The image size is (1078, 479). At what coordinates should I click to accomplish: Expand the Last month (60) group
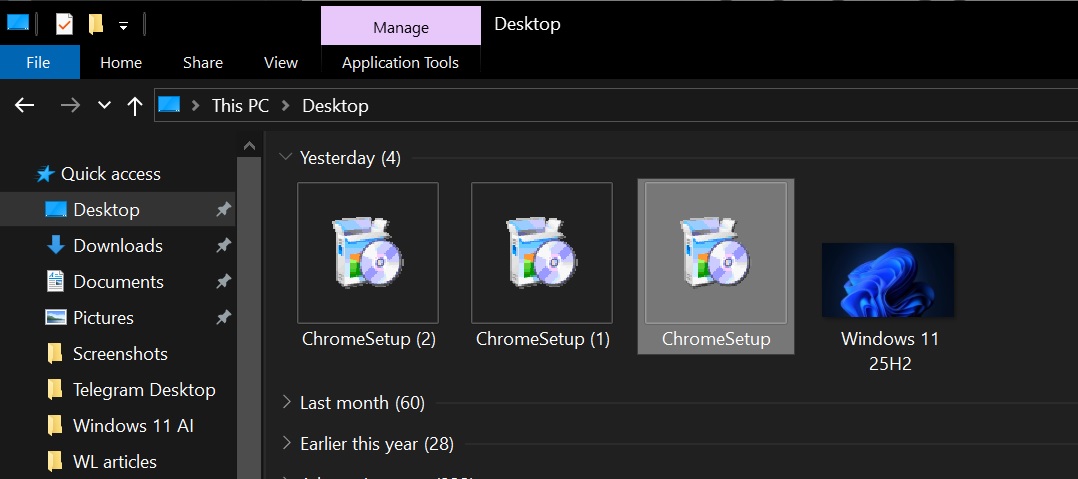click(x=287, y=402)
